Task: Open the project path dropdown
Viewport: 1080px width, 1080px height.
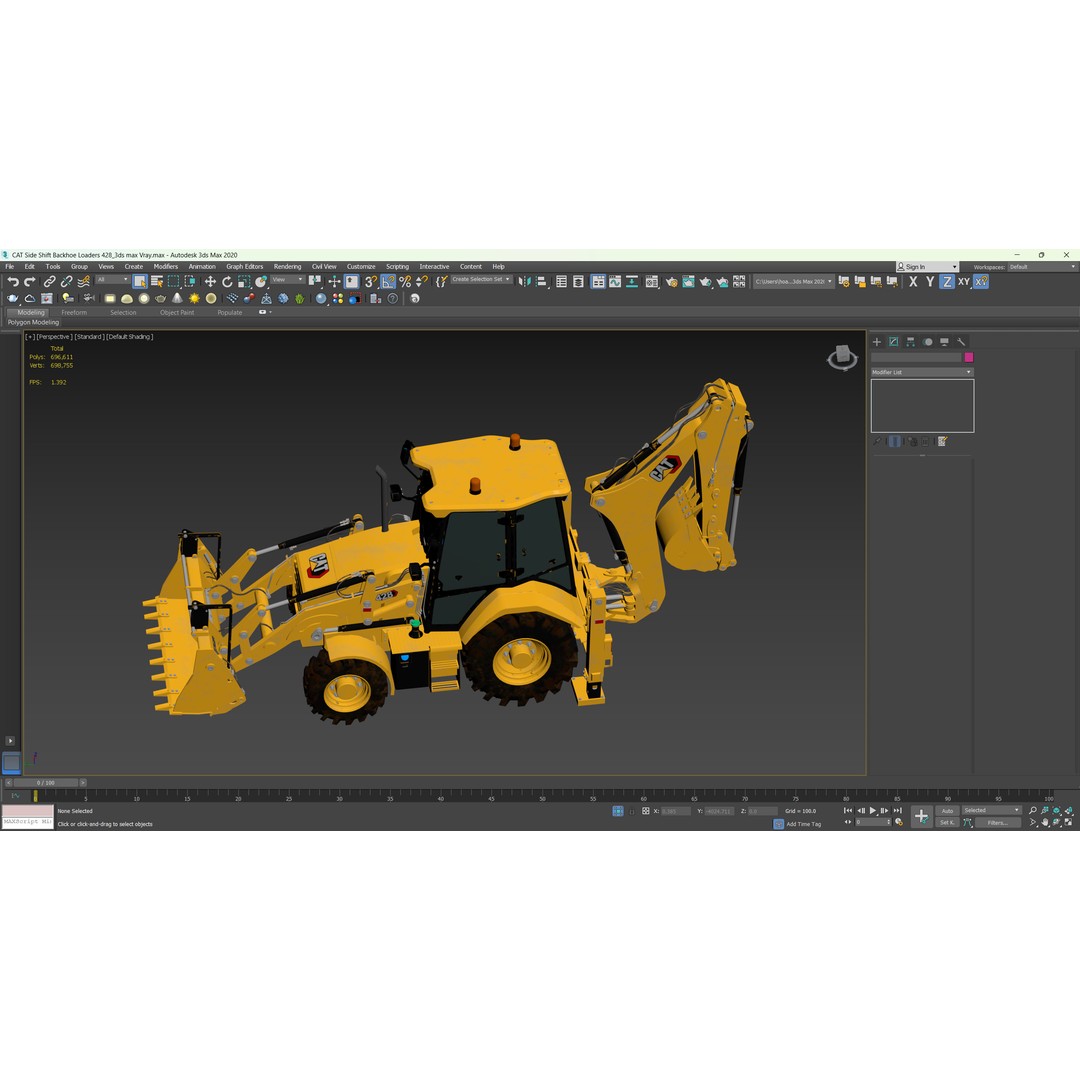Action: pyautogui.click(x=793, y=282)
